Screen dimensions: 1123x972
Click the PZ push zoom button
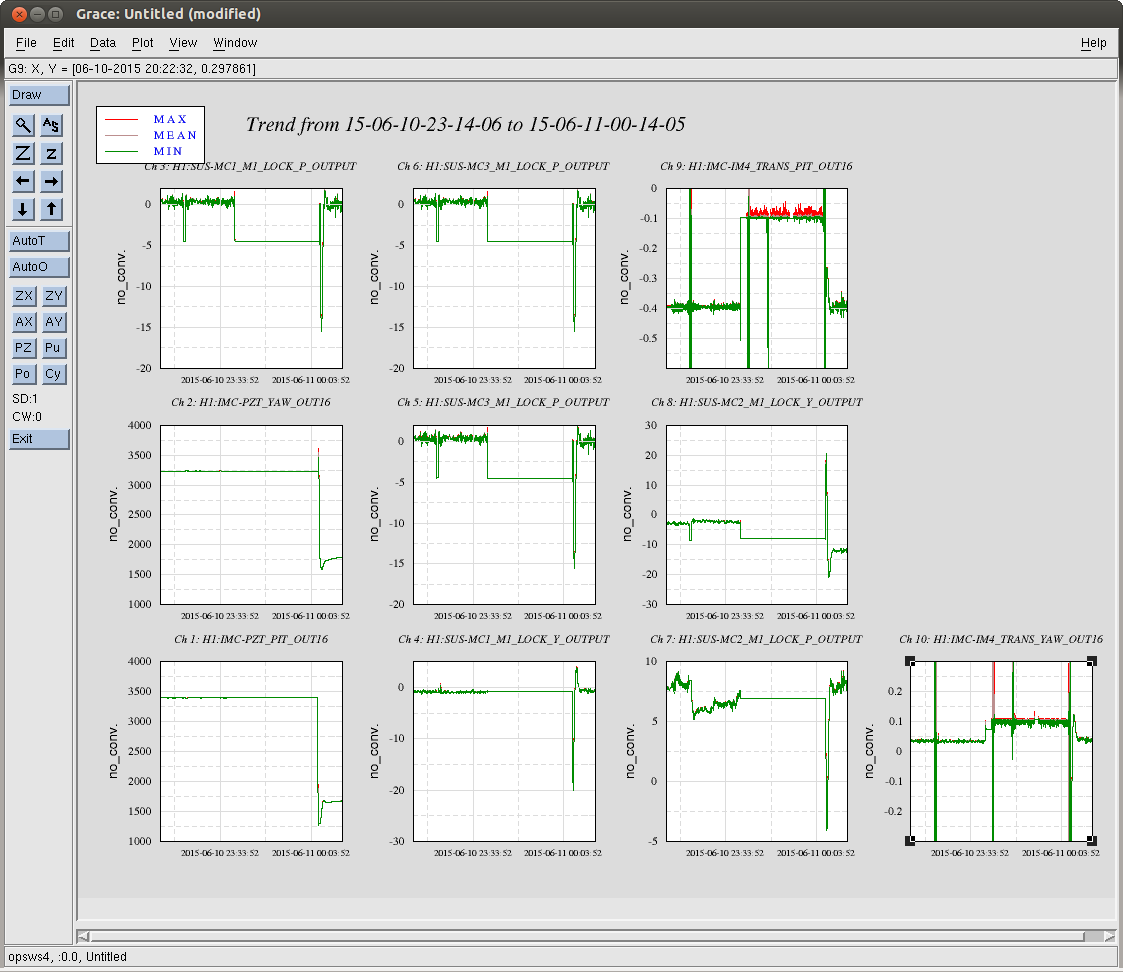[24, 348]
